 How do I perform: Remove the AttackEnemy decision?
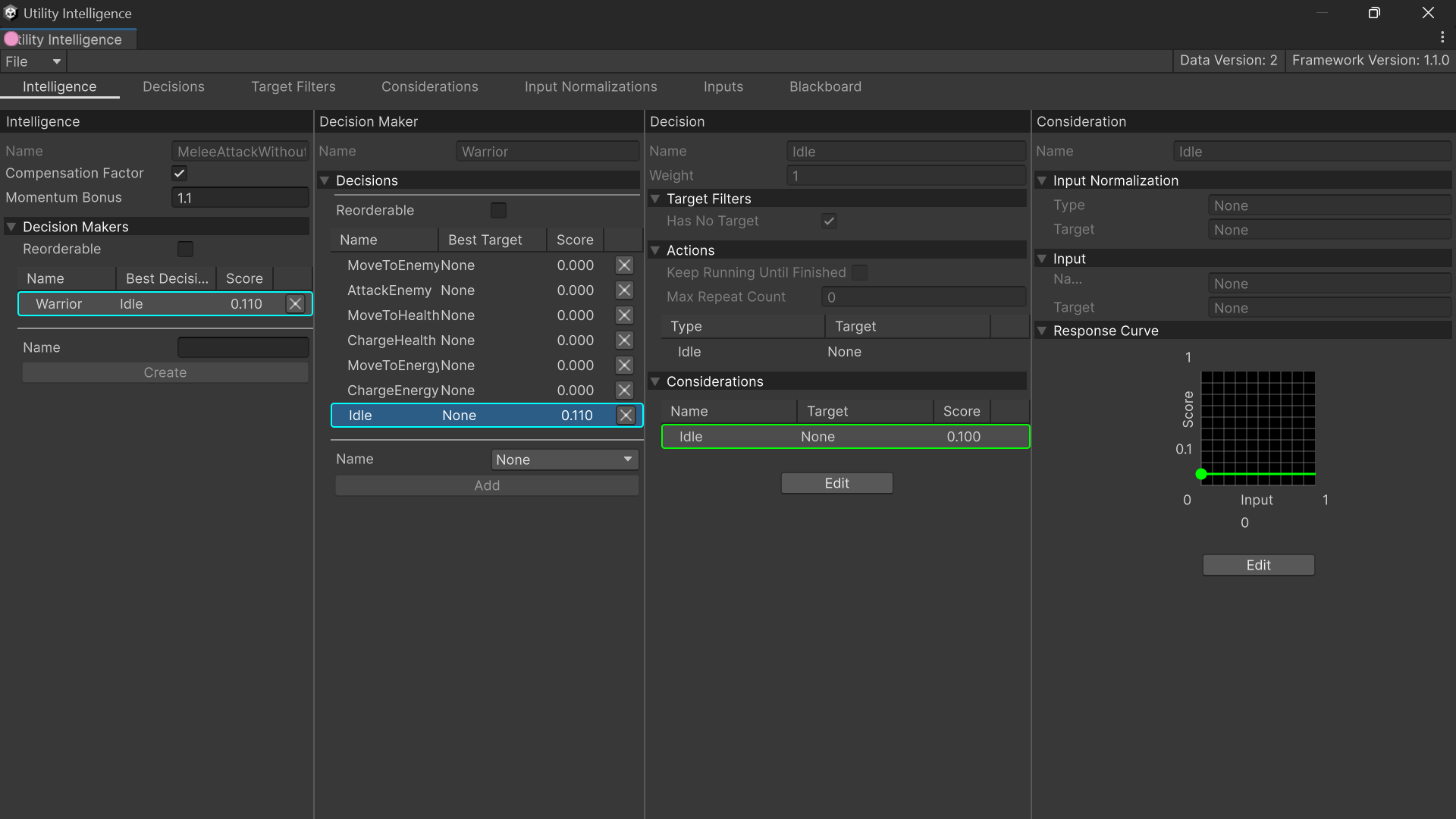[x=624, y=290]
